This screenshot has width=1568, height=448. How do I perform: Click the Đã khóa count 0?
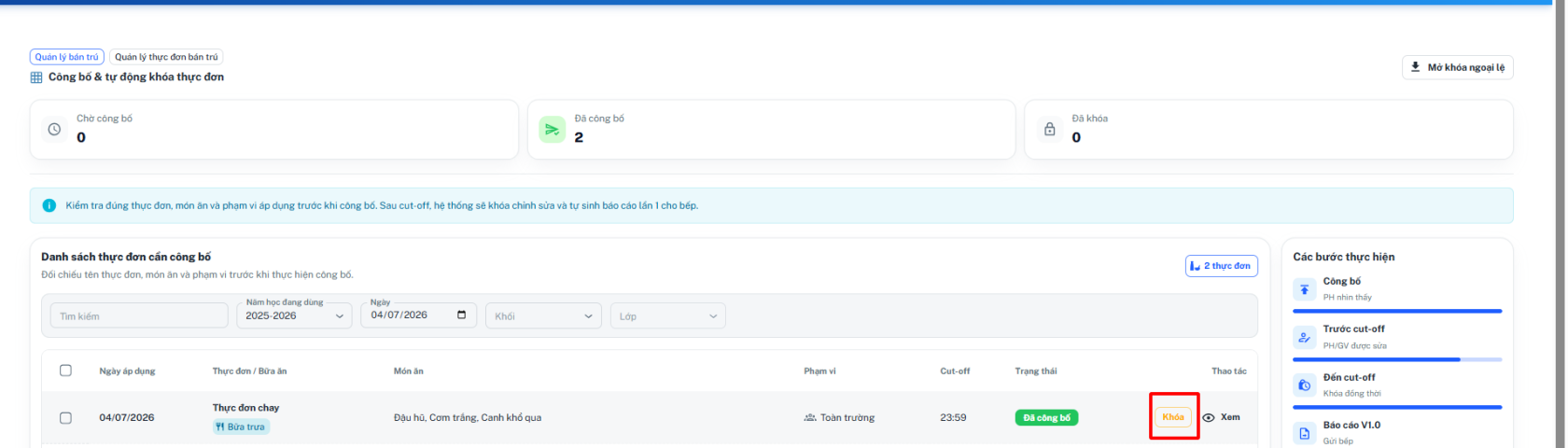click(1076, 137)
